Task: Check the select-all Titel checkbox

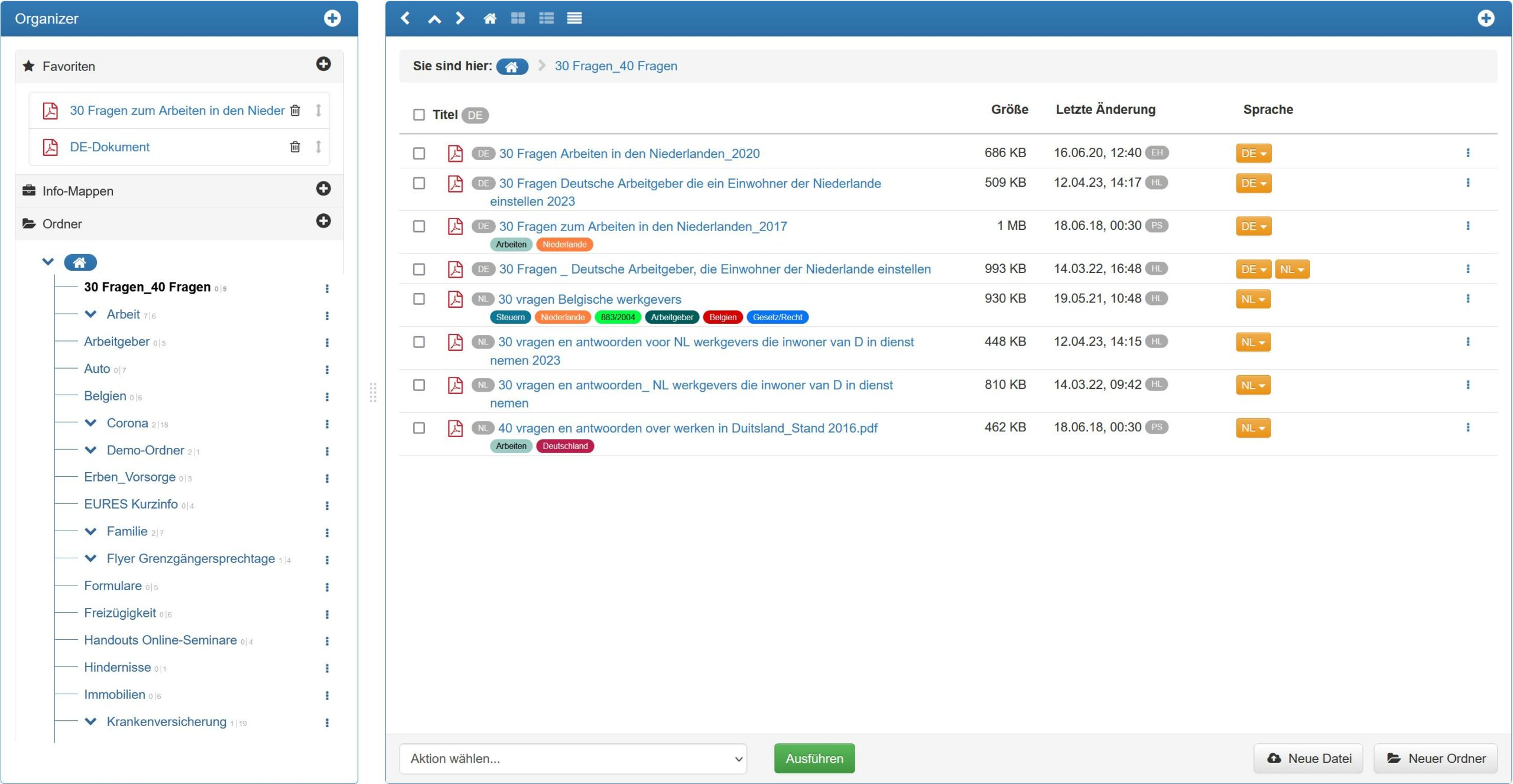Action: (x=419, y=115)
